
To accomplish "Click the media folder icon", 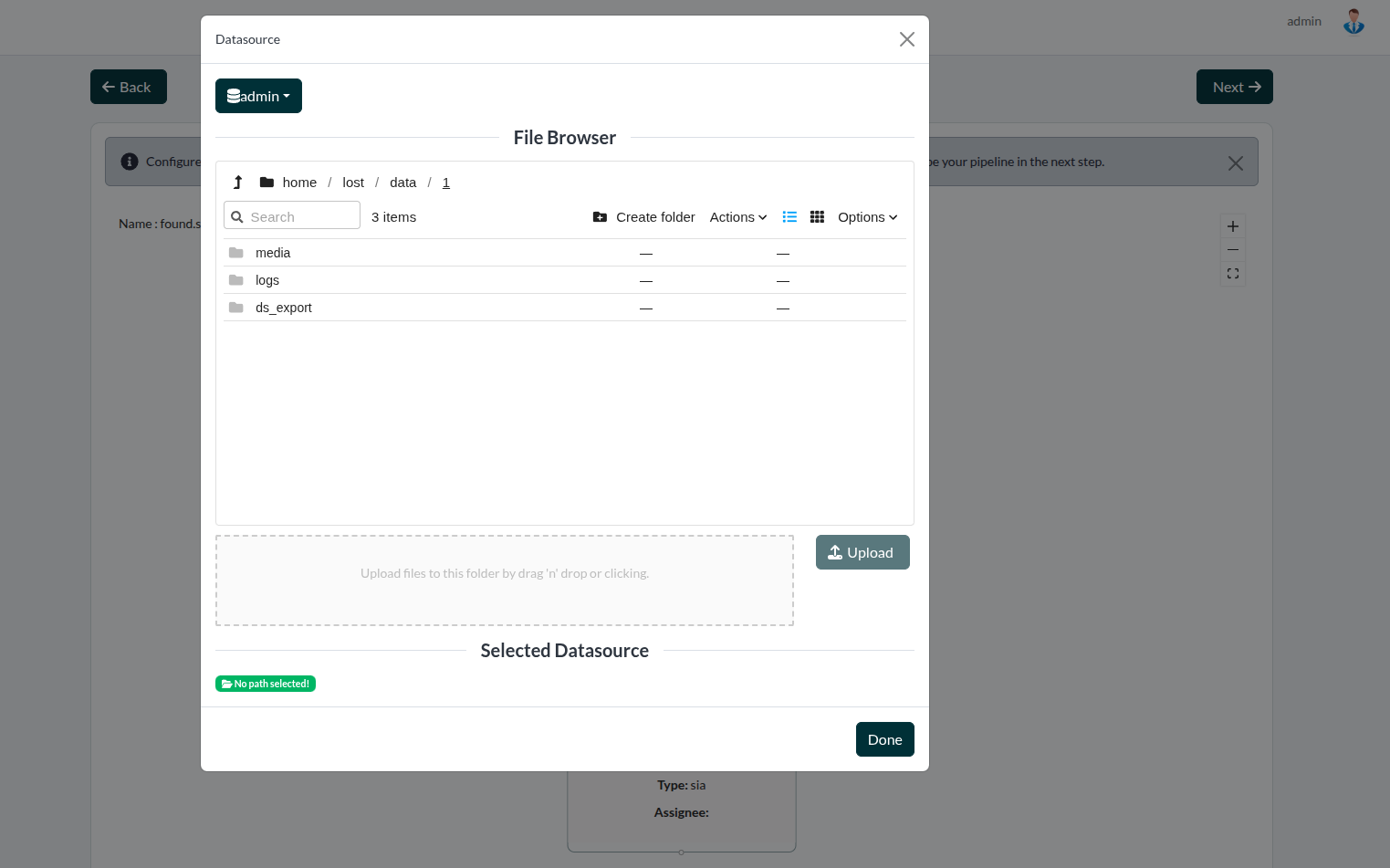I will [x=236, y=253].
